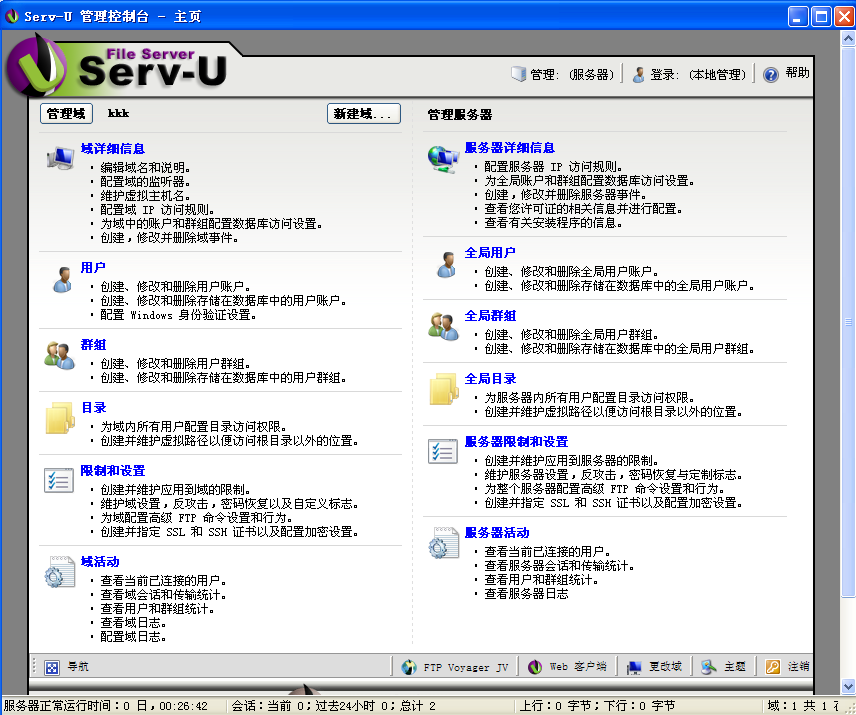Viewport: 856px width, 715px height.
Task: Select the 导航 menu label
Action: [x=78, y=666]
